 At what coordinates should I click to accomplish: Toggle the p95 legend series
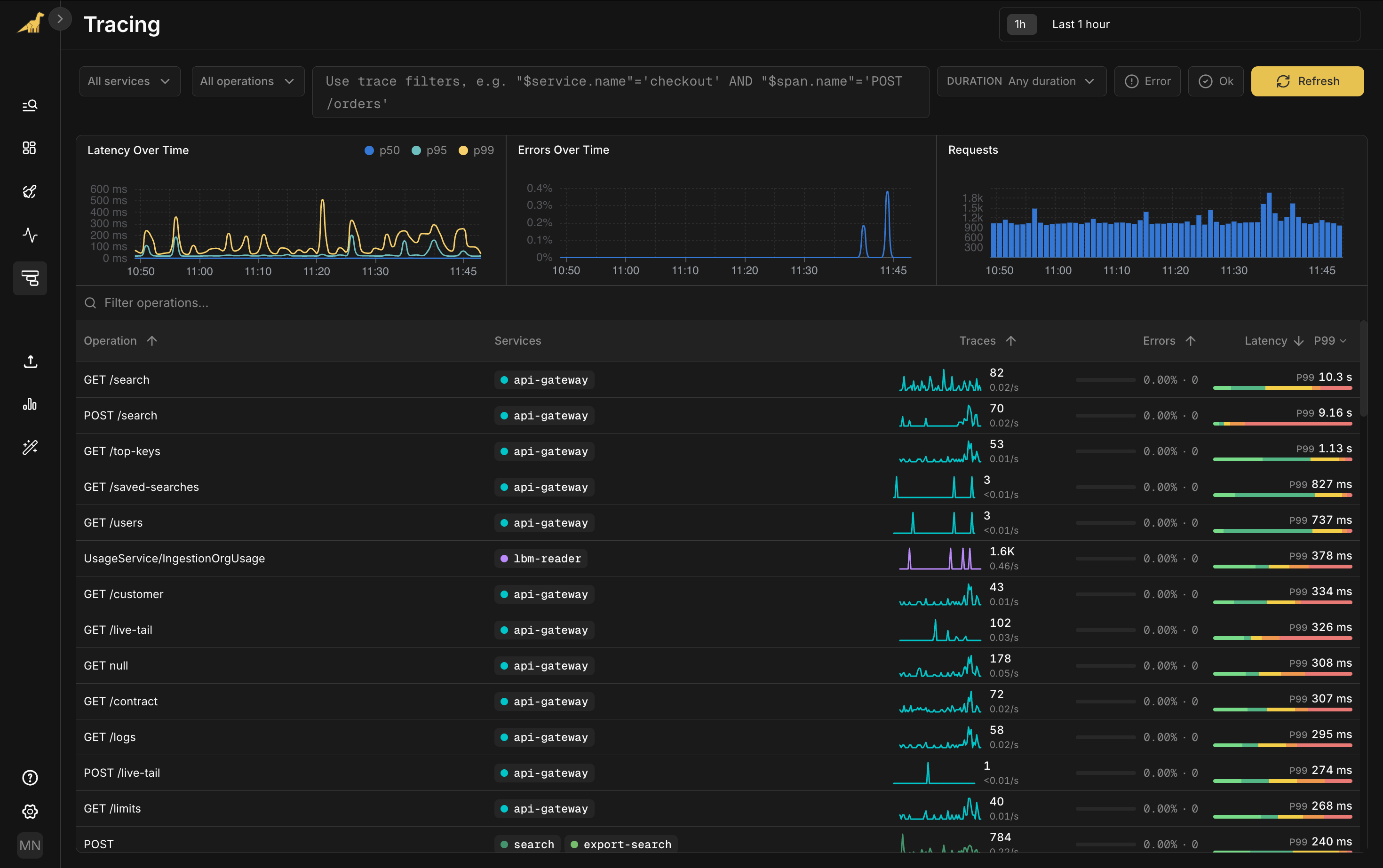coord(429,150)
